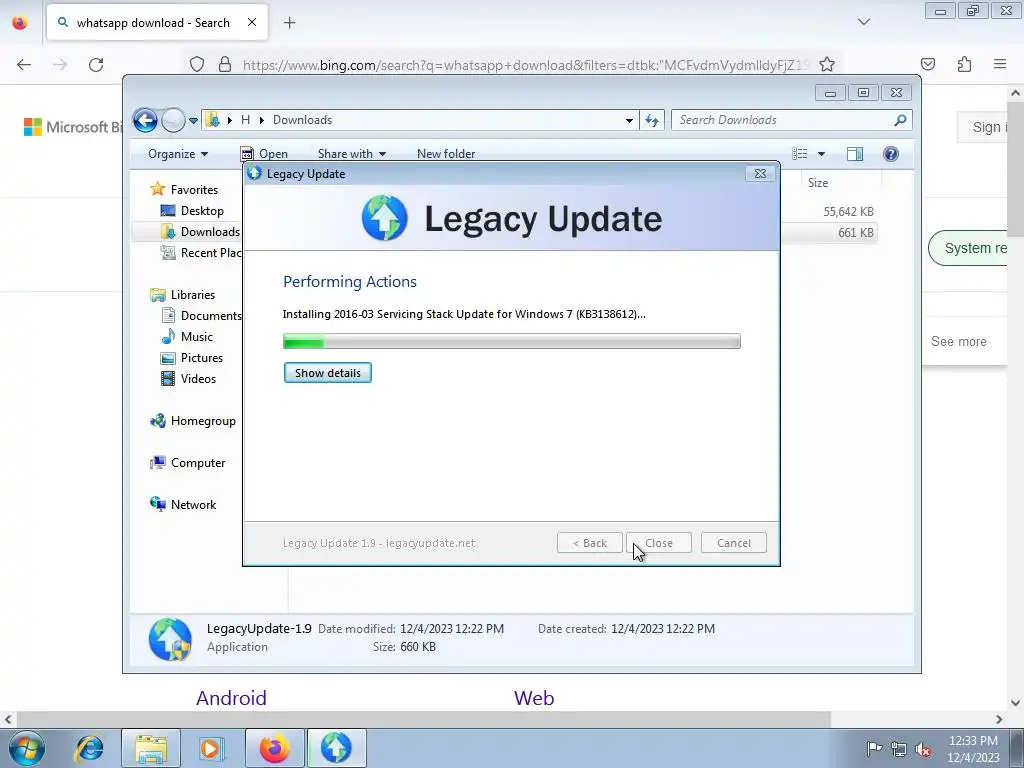
Task: Click See more on Bing page
Action: click(959, 342)
